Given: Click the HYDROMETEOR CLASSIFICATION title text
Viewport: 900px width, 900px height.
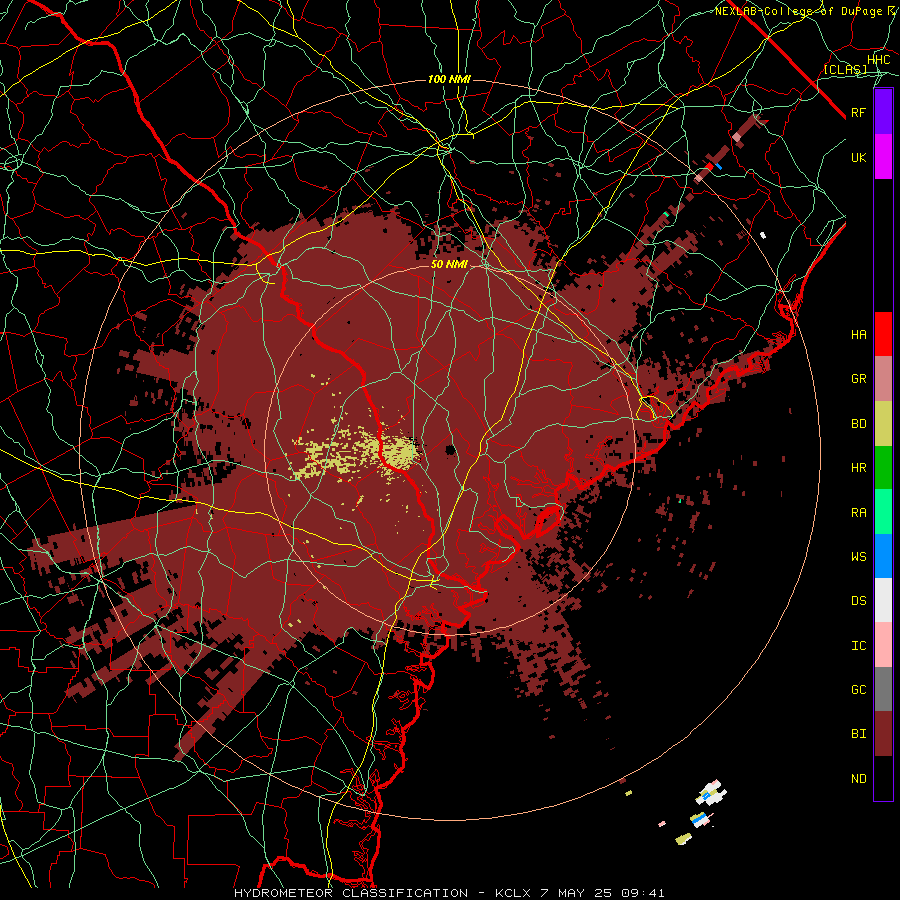Looking at the screenshot, I should click(351, 893).
